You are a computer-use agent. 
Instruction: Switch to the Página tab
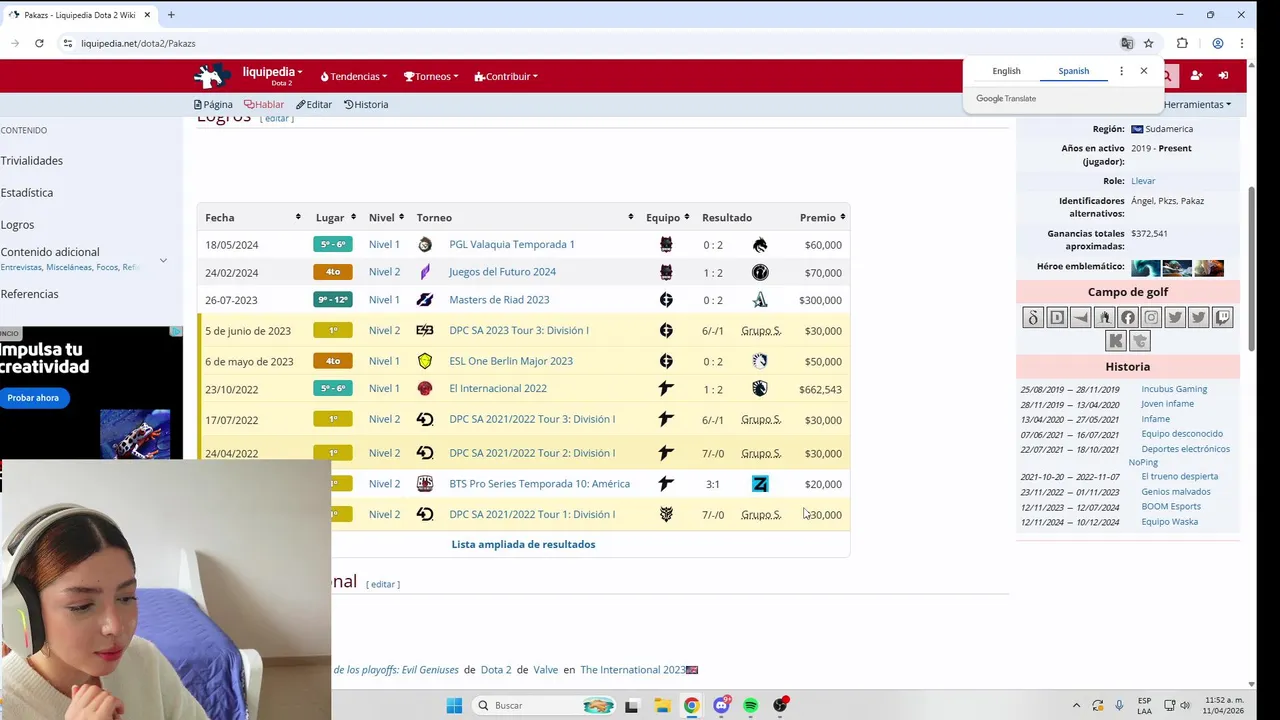[213, 104]
